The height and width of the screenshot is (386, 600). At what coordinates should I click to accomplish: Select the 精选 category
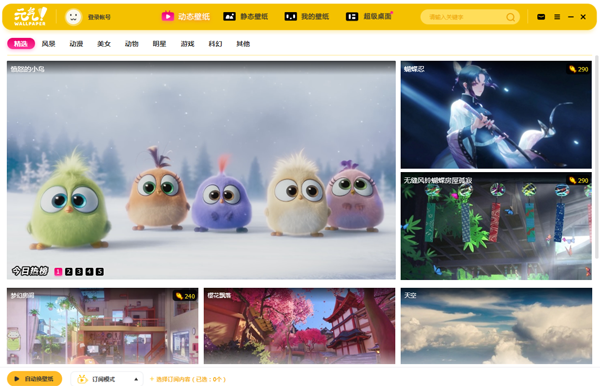[21, 44]
